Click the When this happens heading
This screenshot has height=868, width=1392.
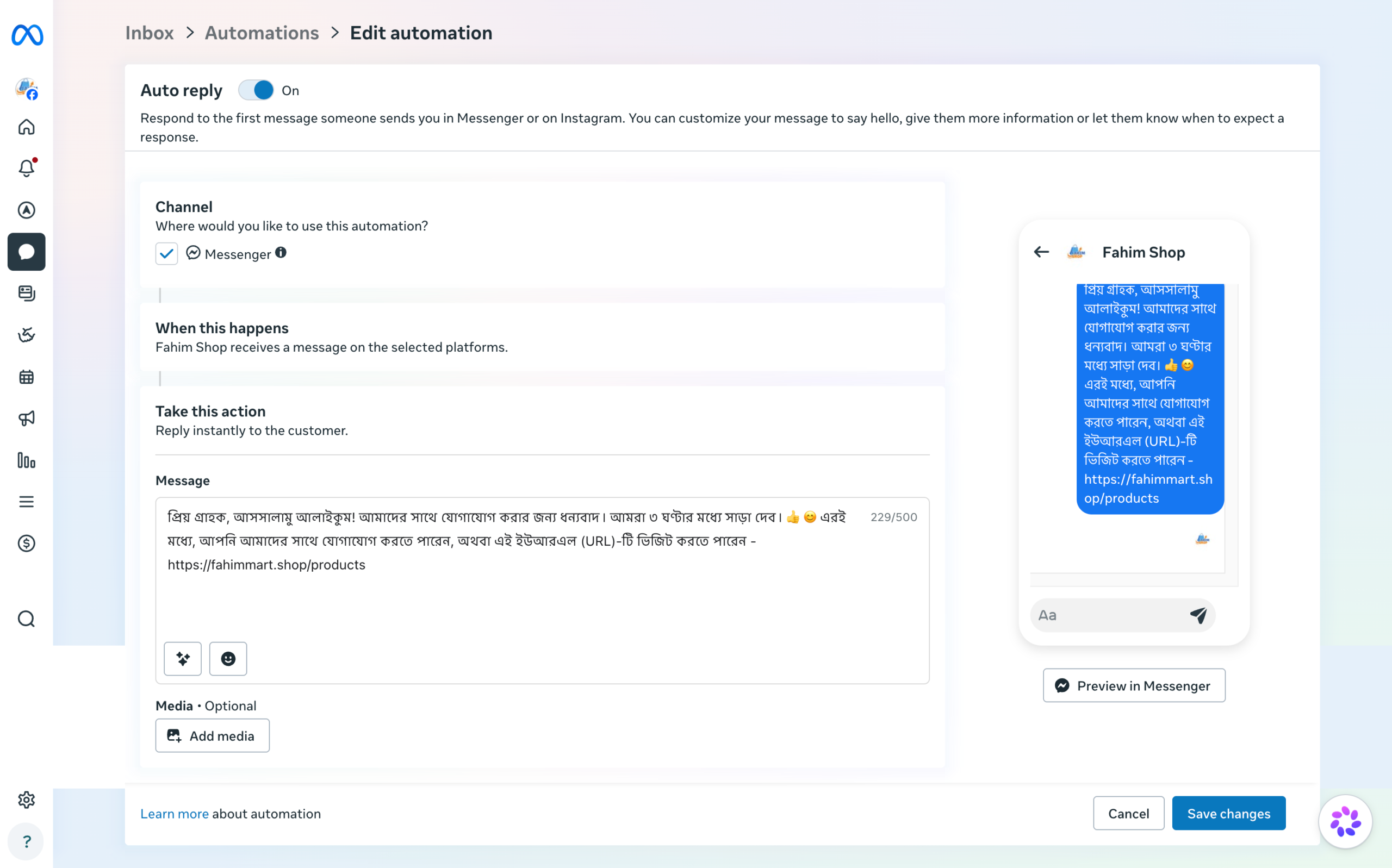[x=222, y=328]
